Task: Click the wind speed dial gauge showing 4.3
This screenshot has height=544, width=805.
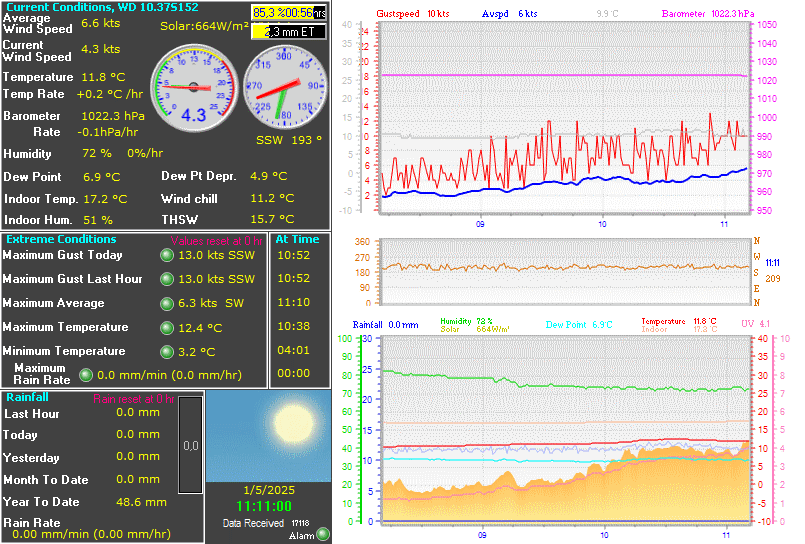Action: [x=195, y=88]
